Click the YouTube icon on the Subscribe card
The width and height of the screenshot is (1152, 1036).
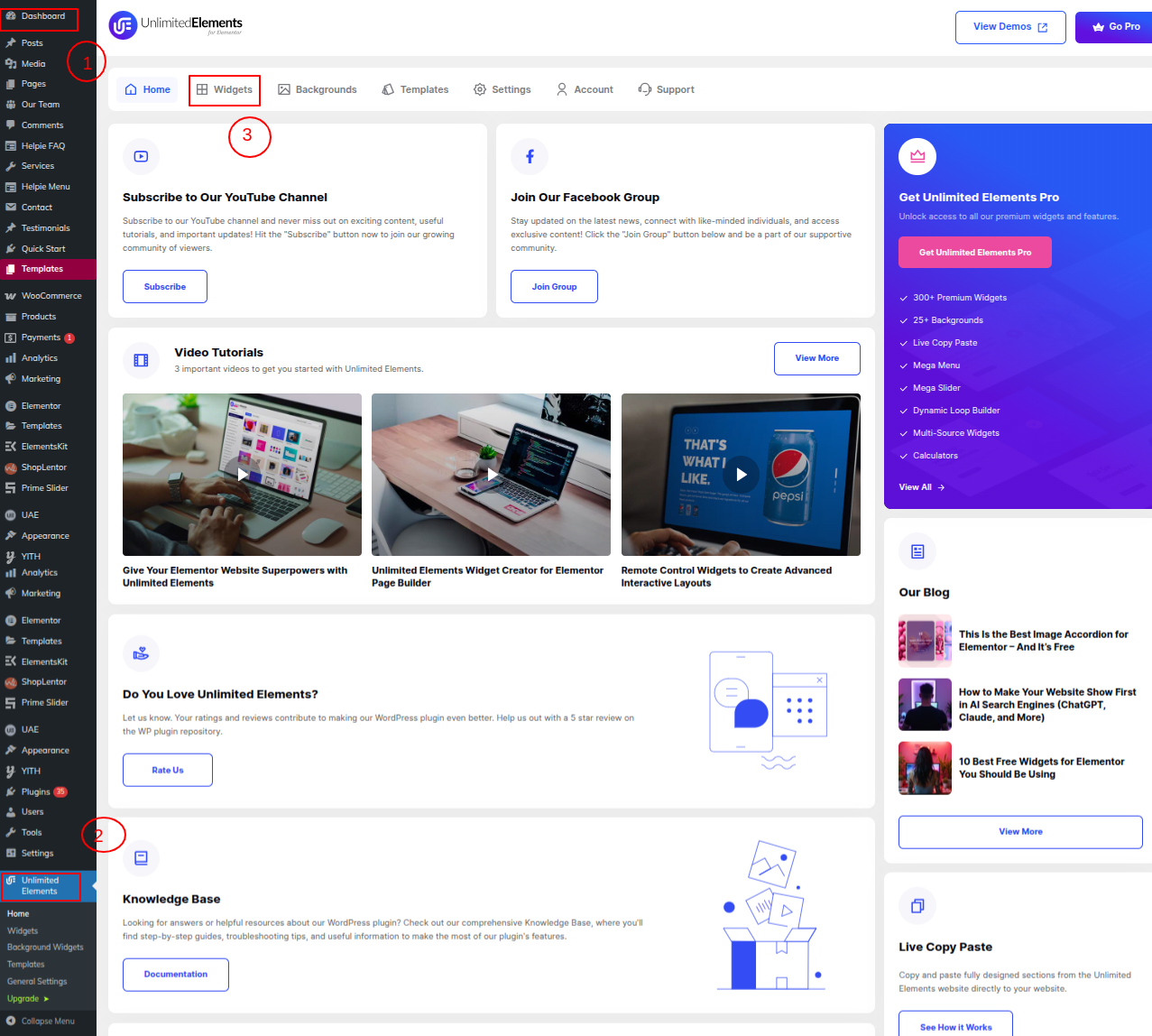pos(141,157)
